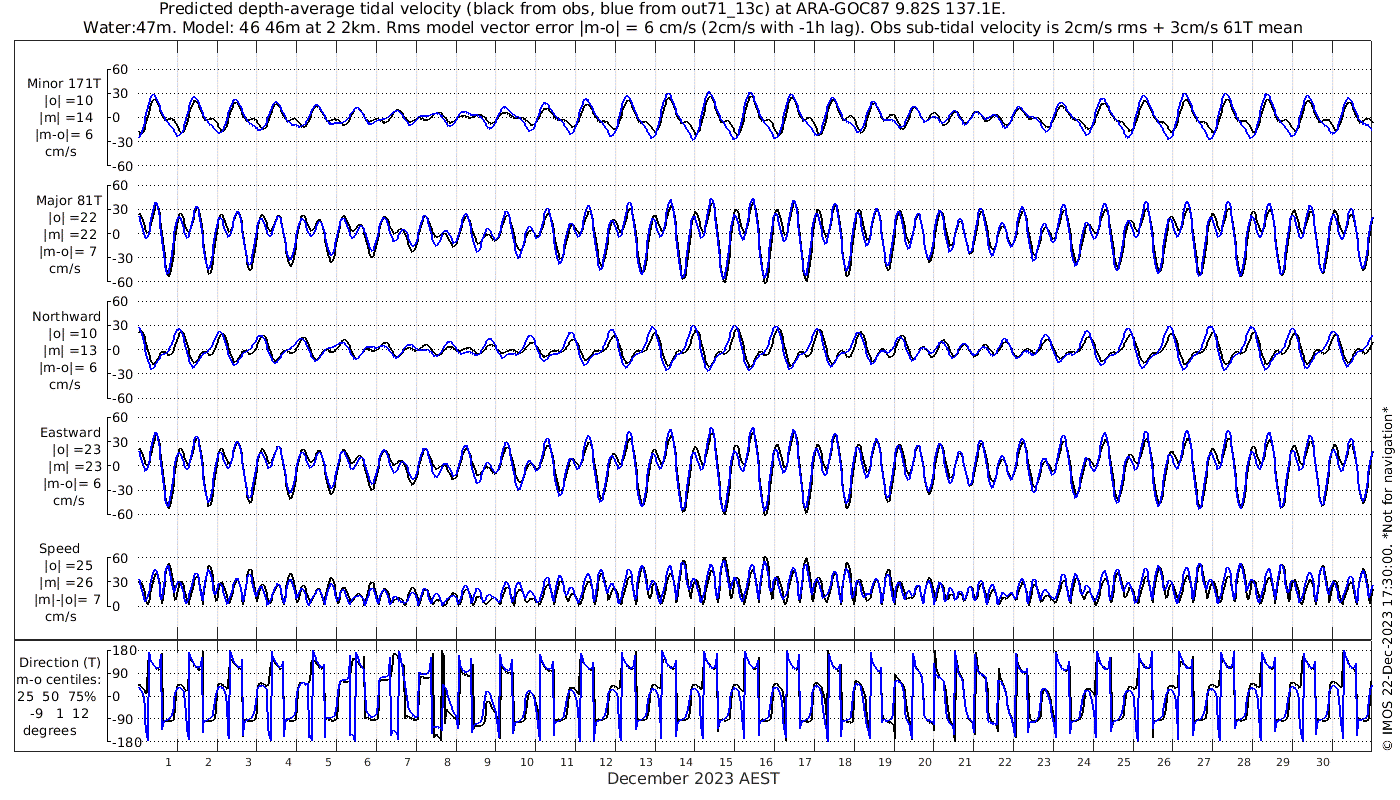This screenshot has height=800, width=1400.
Task: Click the '-9 1 12' centile values
Action: pos(60,713)
